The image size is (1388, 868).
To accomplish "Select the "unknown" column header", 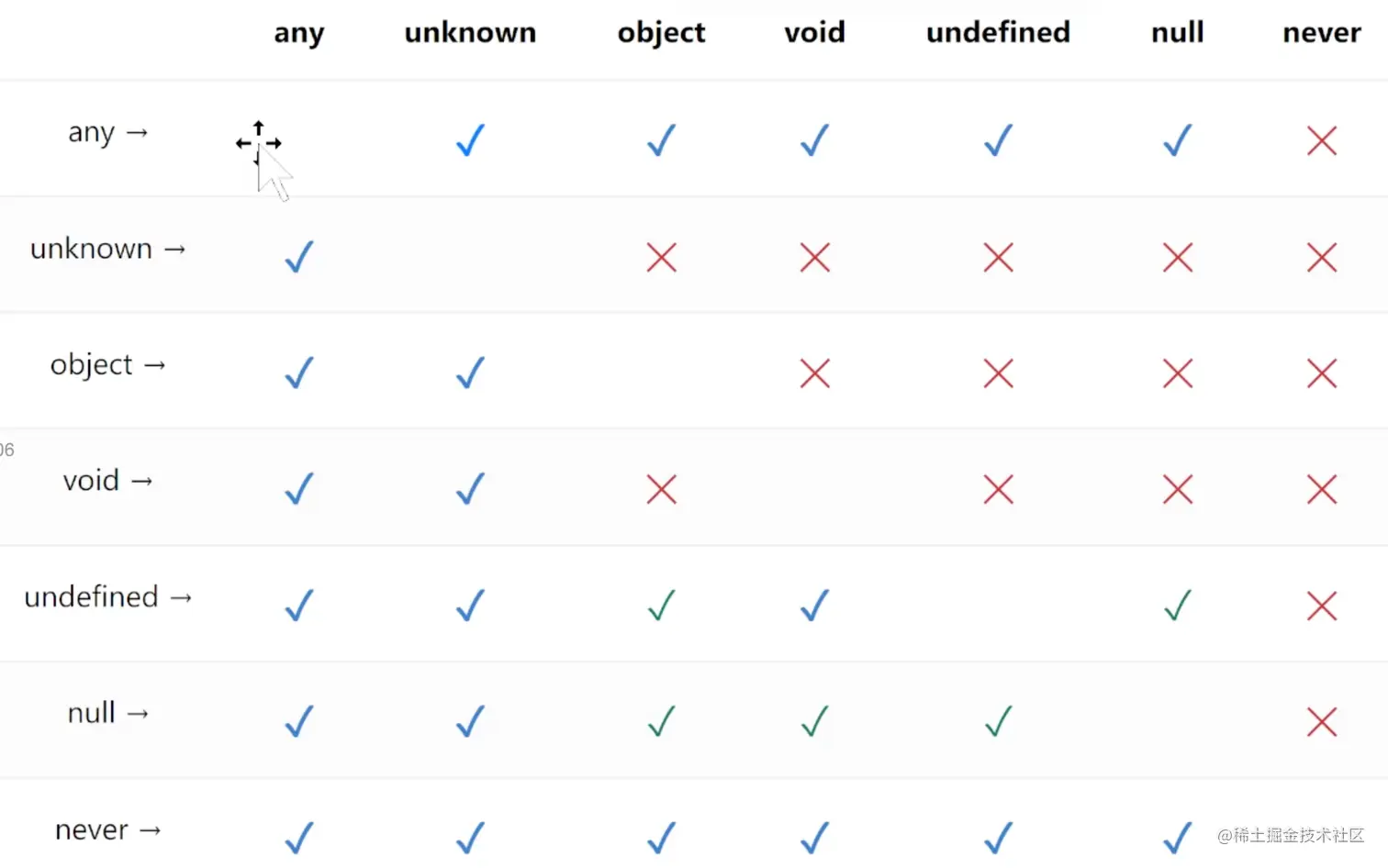I will click(470, 33).
